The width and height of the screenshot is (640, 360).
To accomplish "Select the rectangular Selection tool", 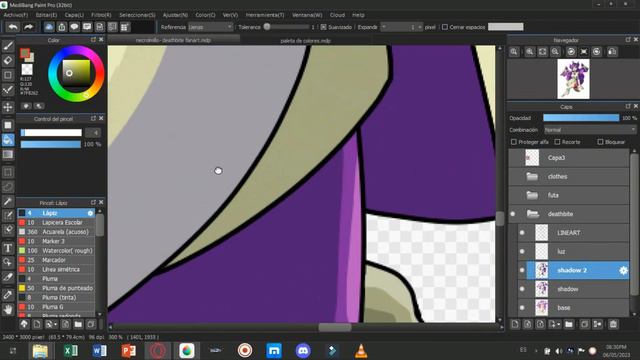I will click(x=8, y=172).
